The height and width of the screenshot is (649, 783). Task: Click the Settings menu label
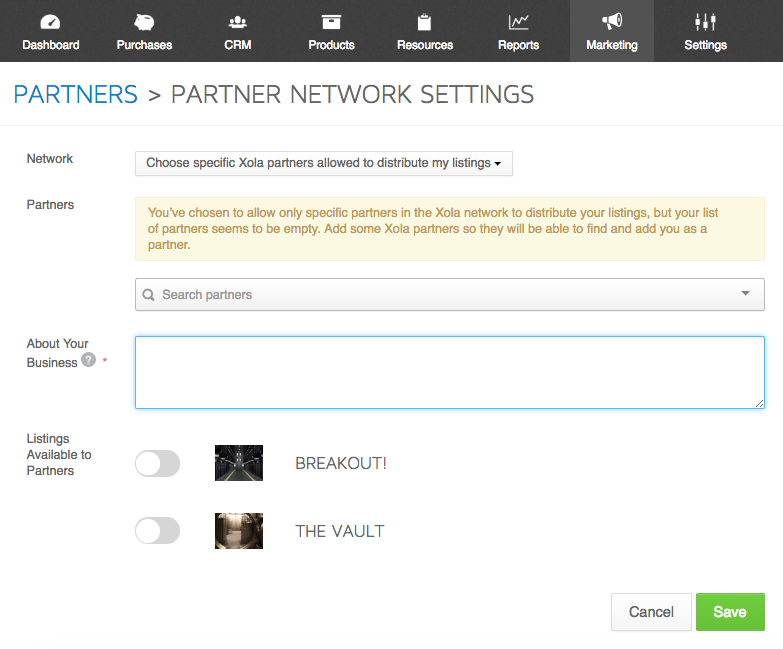tap(705, 45)
